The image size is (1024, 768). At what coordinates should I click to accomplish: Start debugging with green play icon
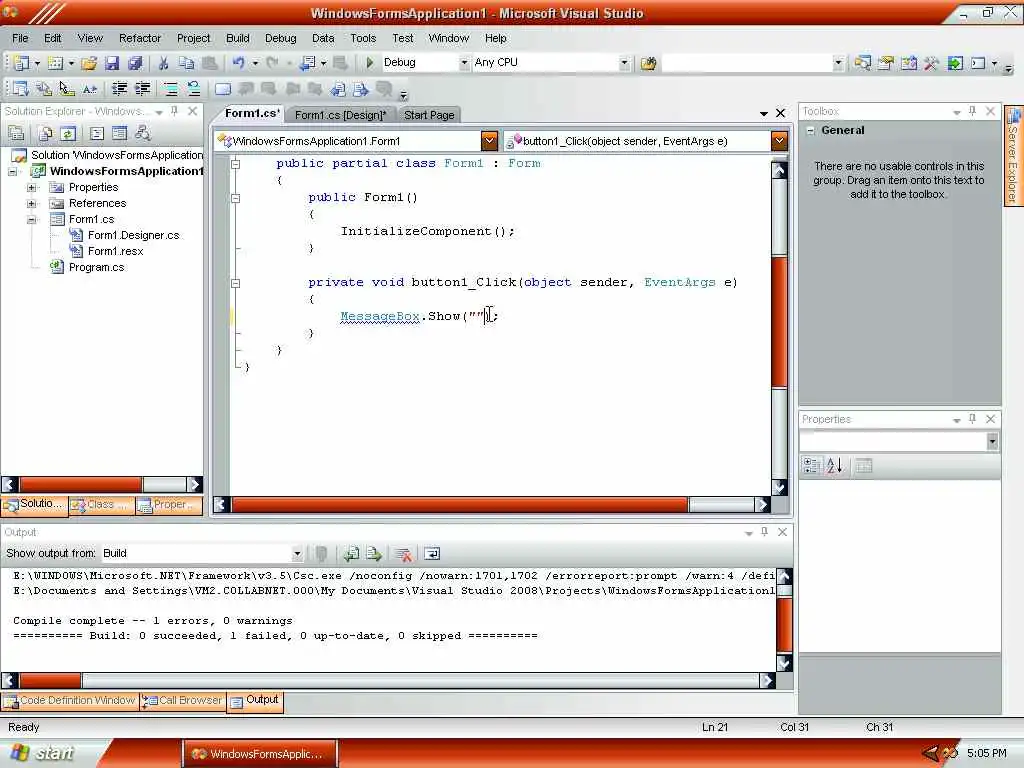pyautogui.click(x=370, y=63)
